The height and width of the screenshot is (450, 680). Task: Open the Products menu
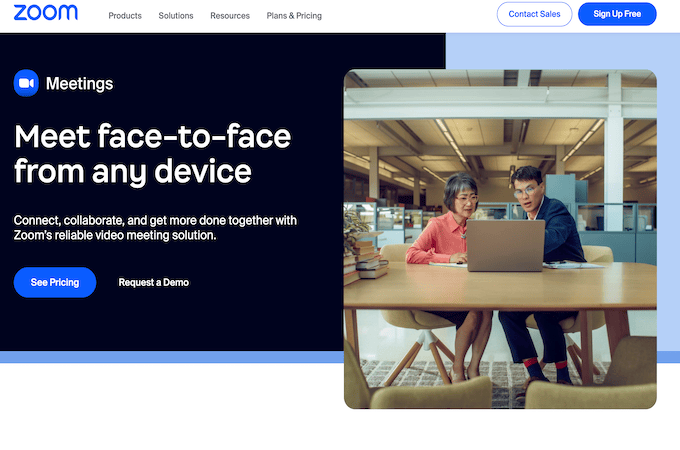[x=125, y=16]
